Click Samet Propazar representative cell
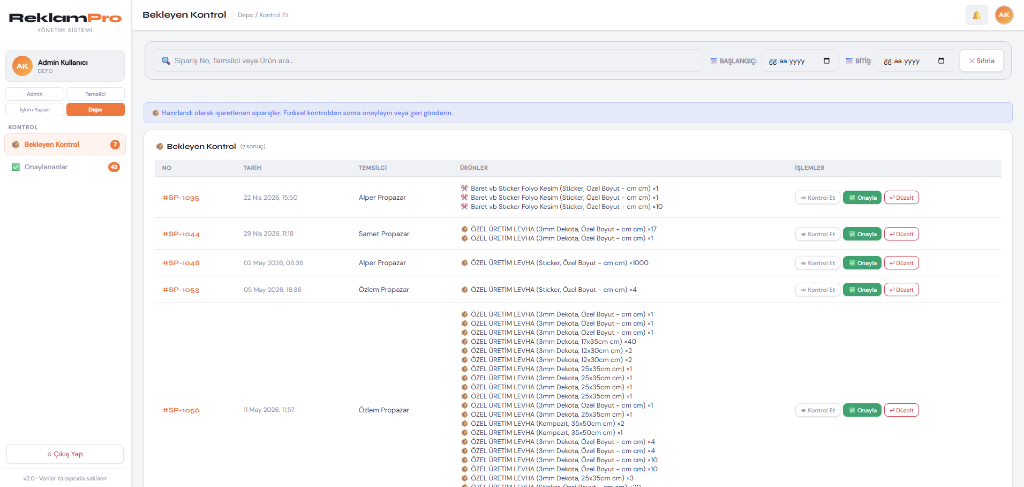The height and width of the screenshot is (487, 1024). [x=383, y=234]
